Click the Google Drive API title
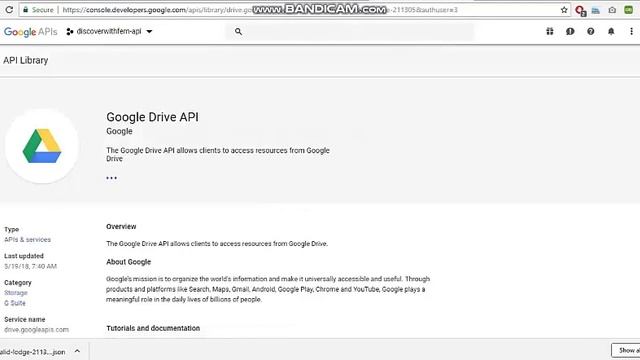The image size is (640, 360). (x=152, y=117)
